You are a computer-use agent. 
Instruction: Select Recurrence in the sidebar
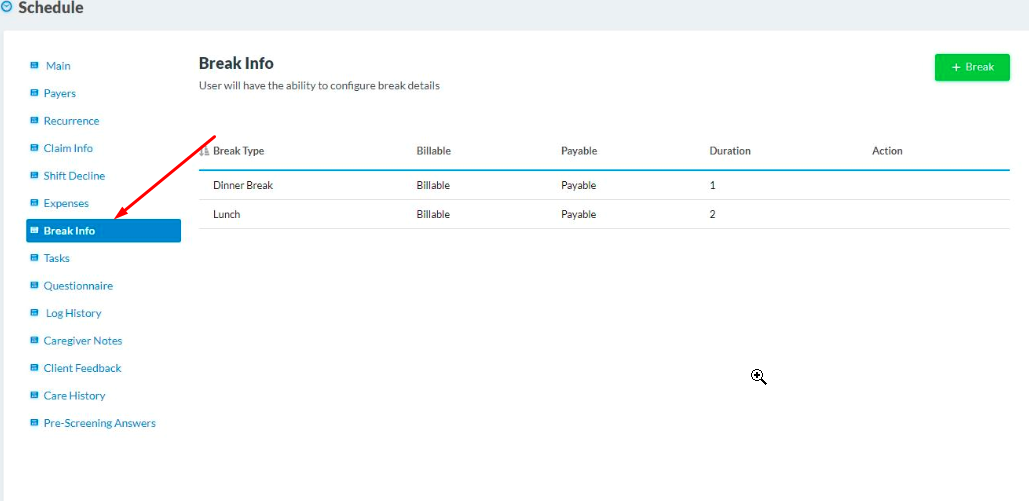point(71,121)
